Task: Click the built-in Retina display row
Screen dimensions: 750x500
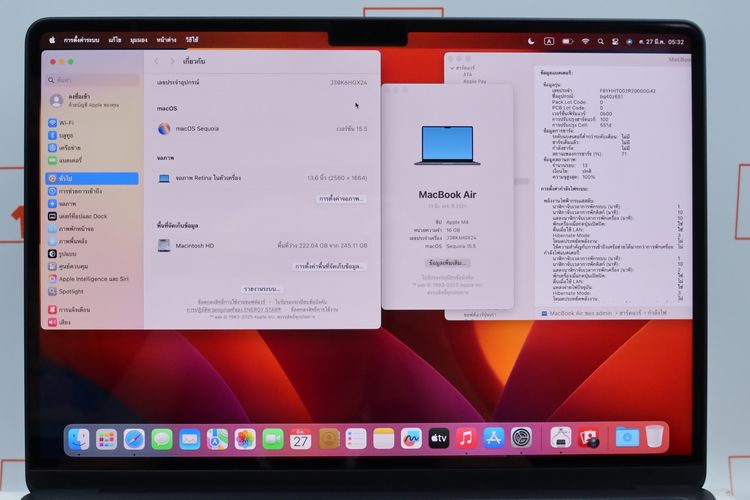Action: click(x=262, y=178)
